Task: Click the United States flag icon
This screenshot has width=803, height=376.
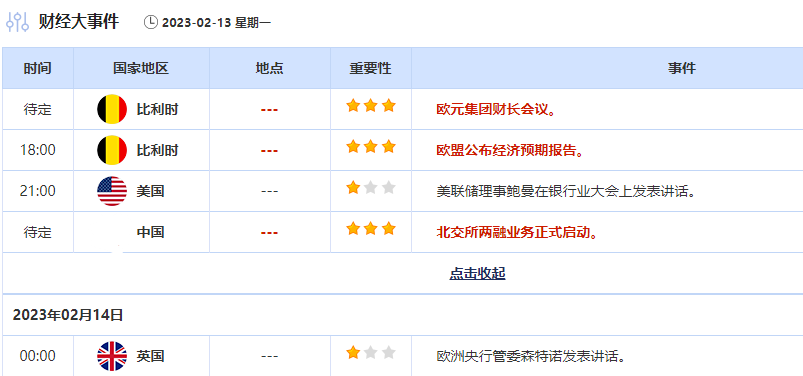Action: coord(112,191)
